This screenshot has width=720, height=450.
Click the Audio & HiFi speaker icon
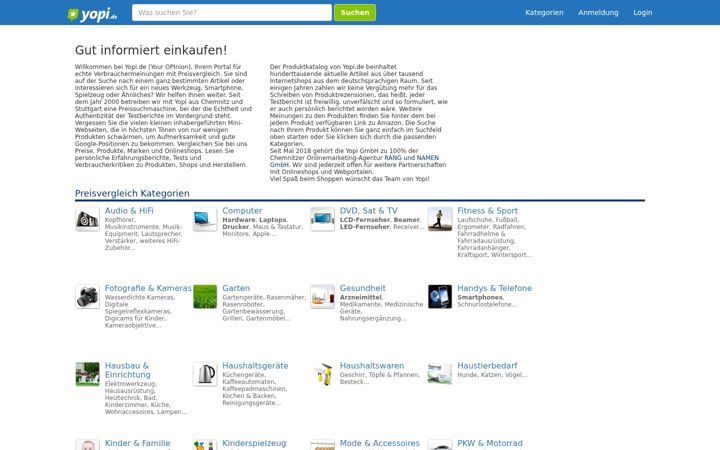point(87,219)
